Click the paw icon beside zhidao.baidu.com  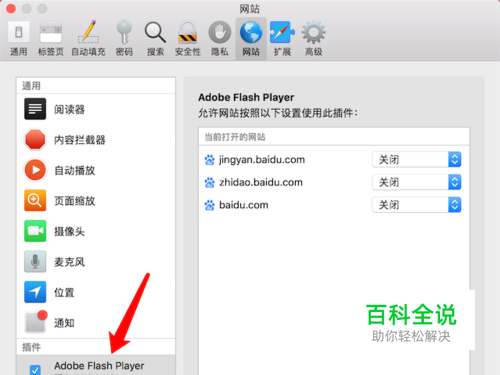[209, 183]
